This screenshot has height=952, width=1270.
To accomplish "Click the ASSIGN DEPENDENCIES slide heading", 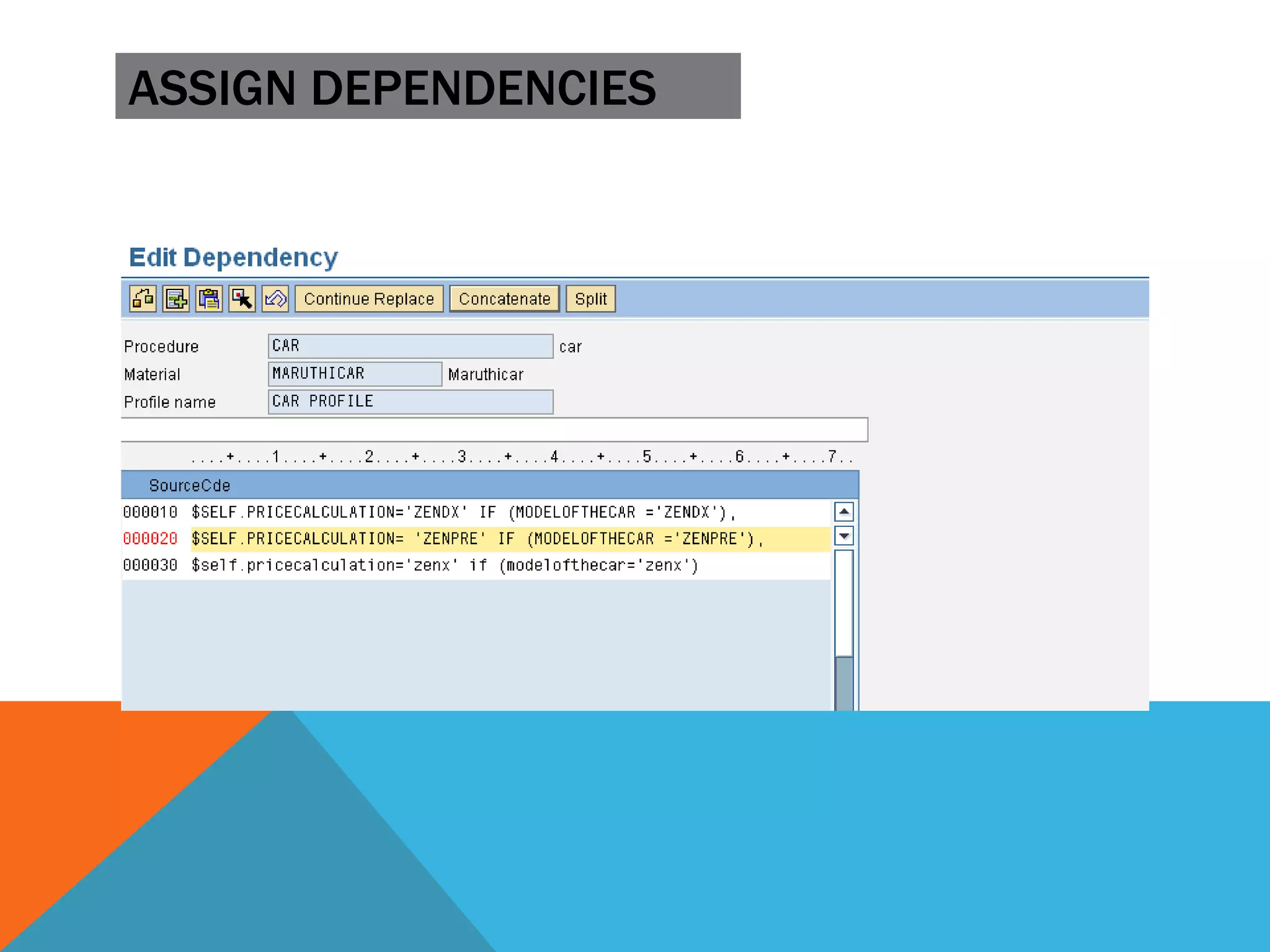I will pyautogui.click(x=392, y=87).
